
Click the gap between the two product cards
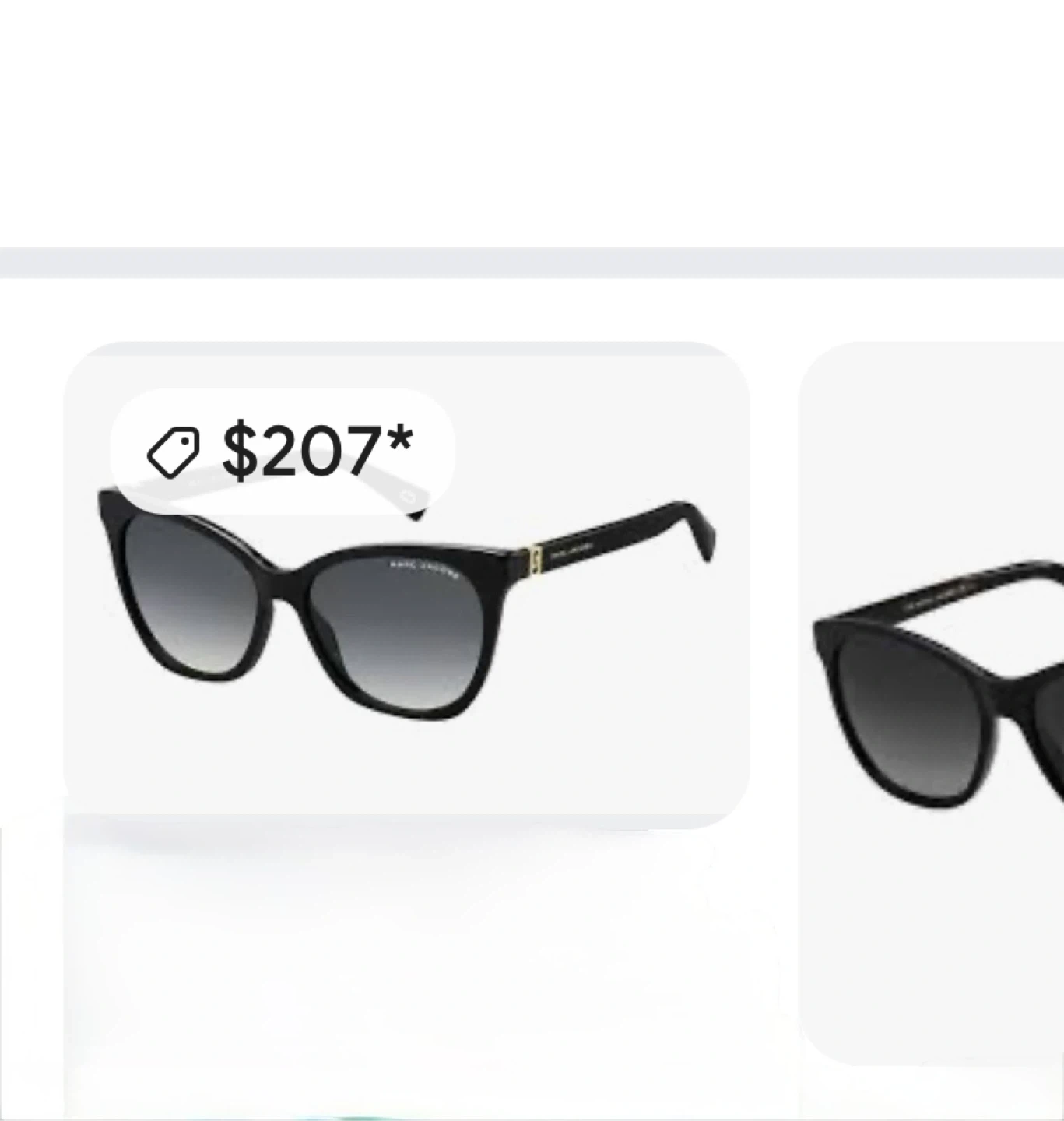[x=774, y=584]
